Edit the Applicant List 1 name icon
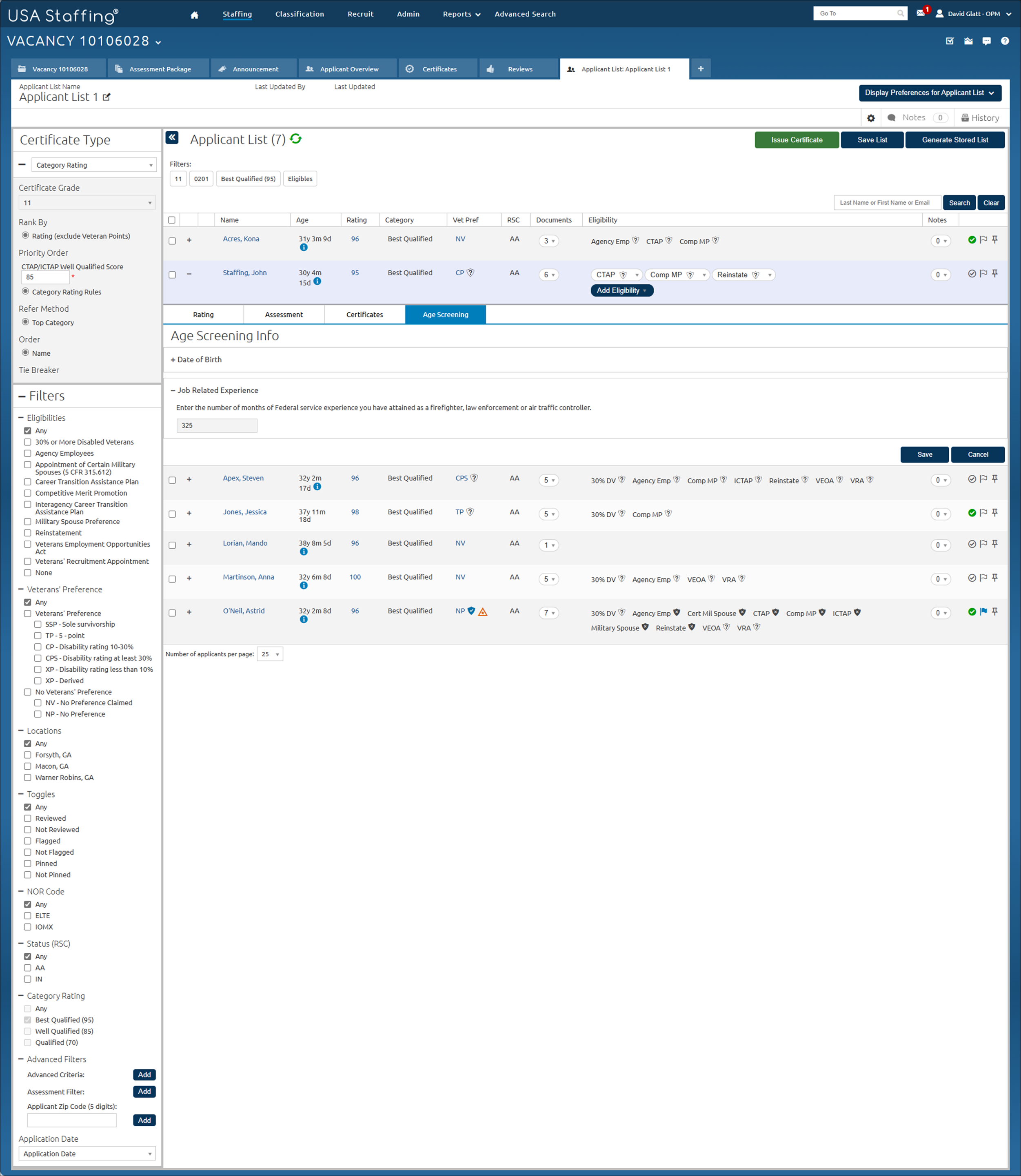1021x1176 pixels. coord(107,97)
